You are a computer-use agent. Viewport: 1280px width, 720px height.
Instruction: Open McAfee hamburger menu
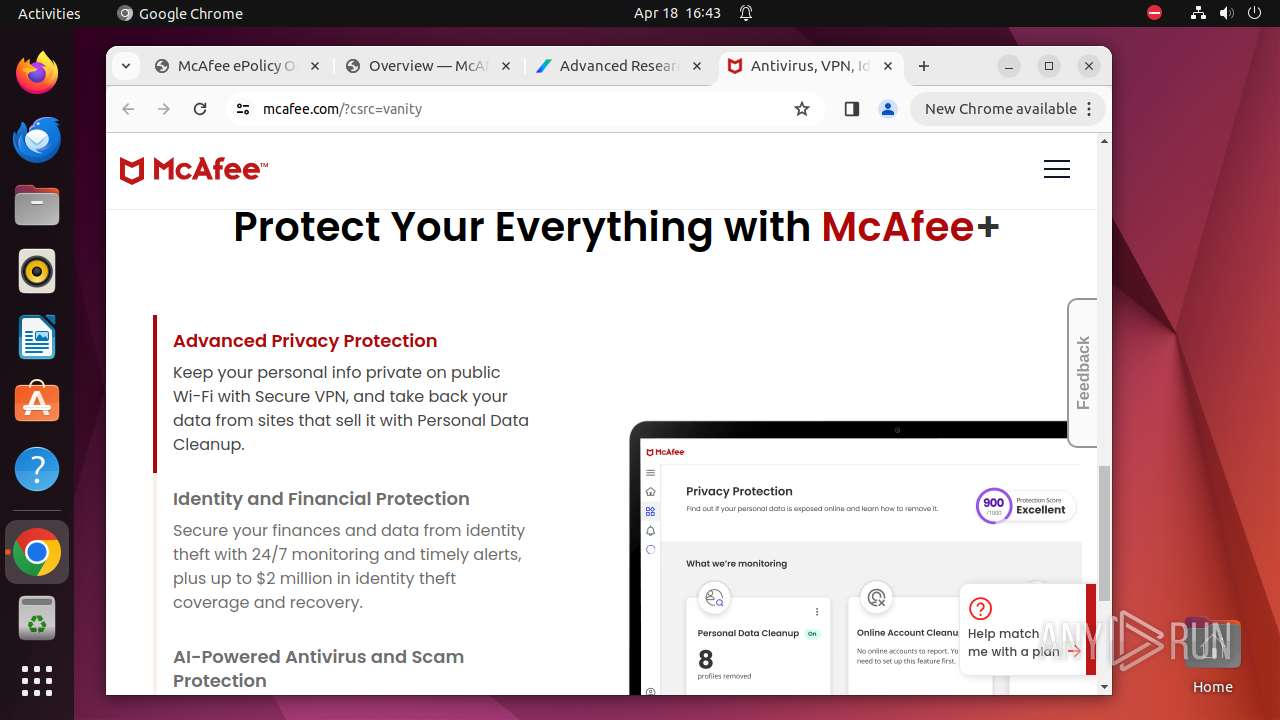(1057, 169)
